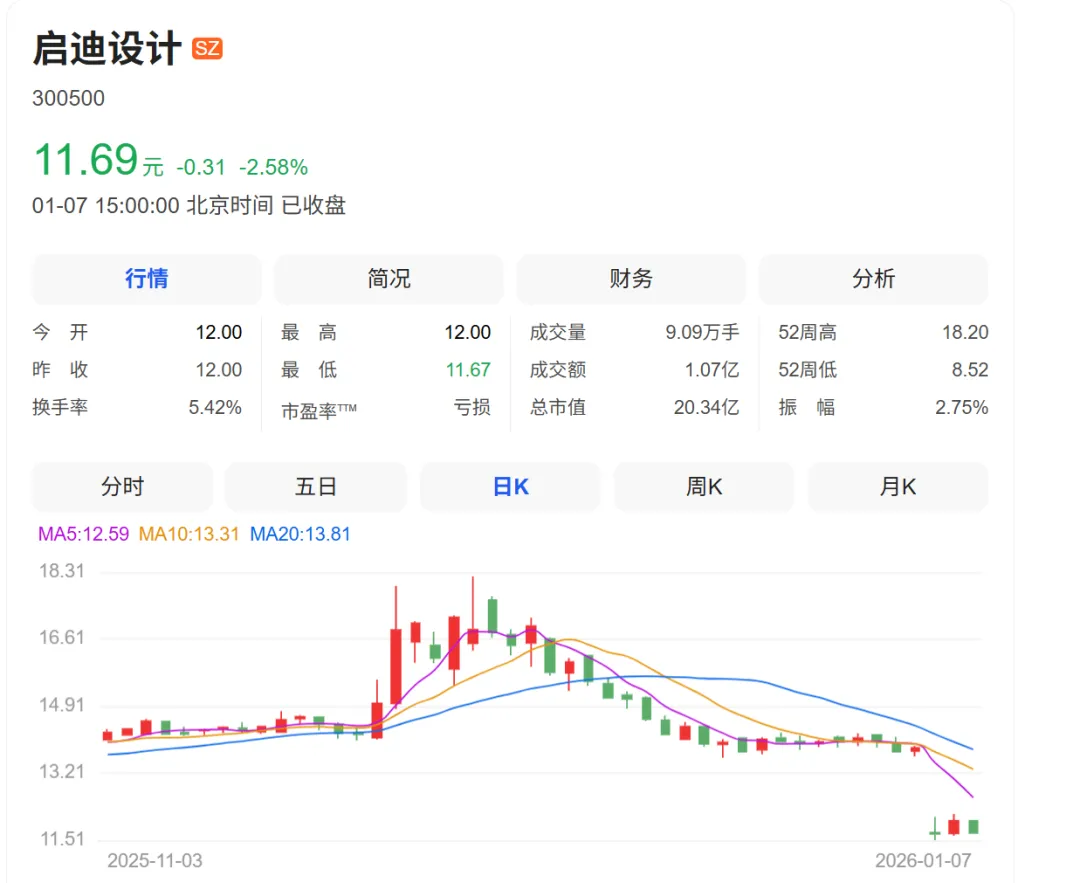
Task: Open the 行情 tab
Action: click(147, 279)
